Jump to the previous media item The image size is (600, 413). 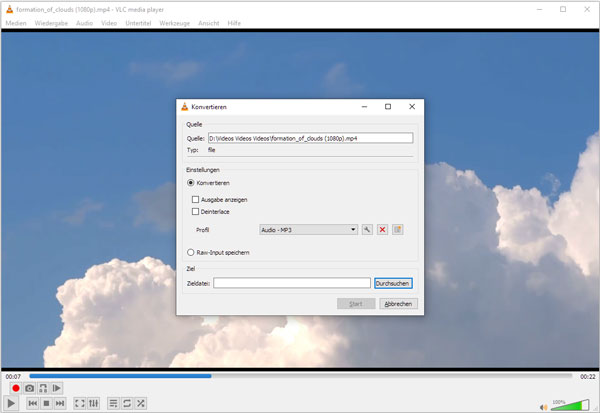tap(33, 403)
